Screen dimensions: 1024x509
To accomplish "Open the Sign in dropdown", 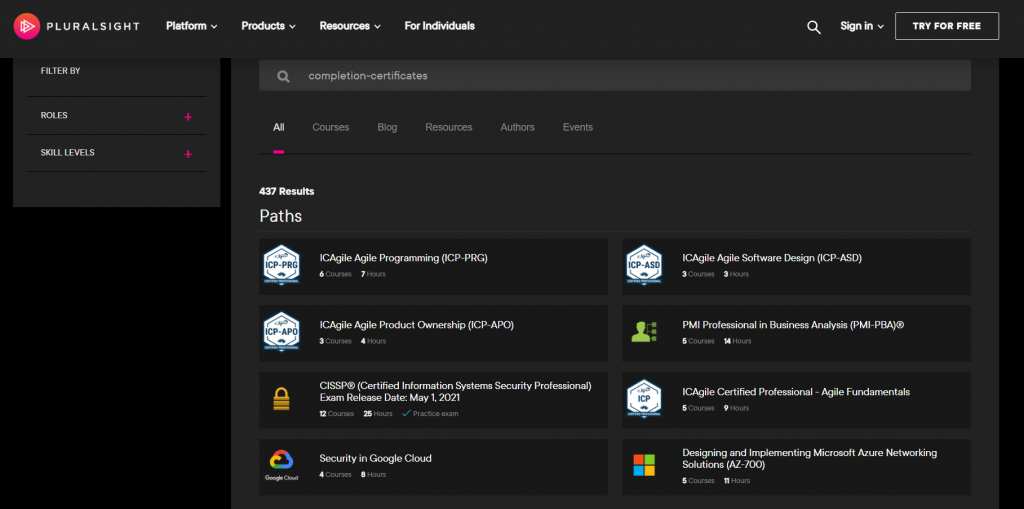I will (862, 26).
